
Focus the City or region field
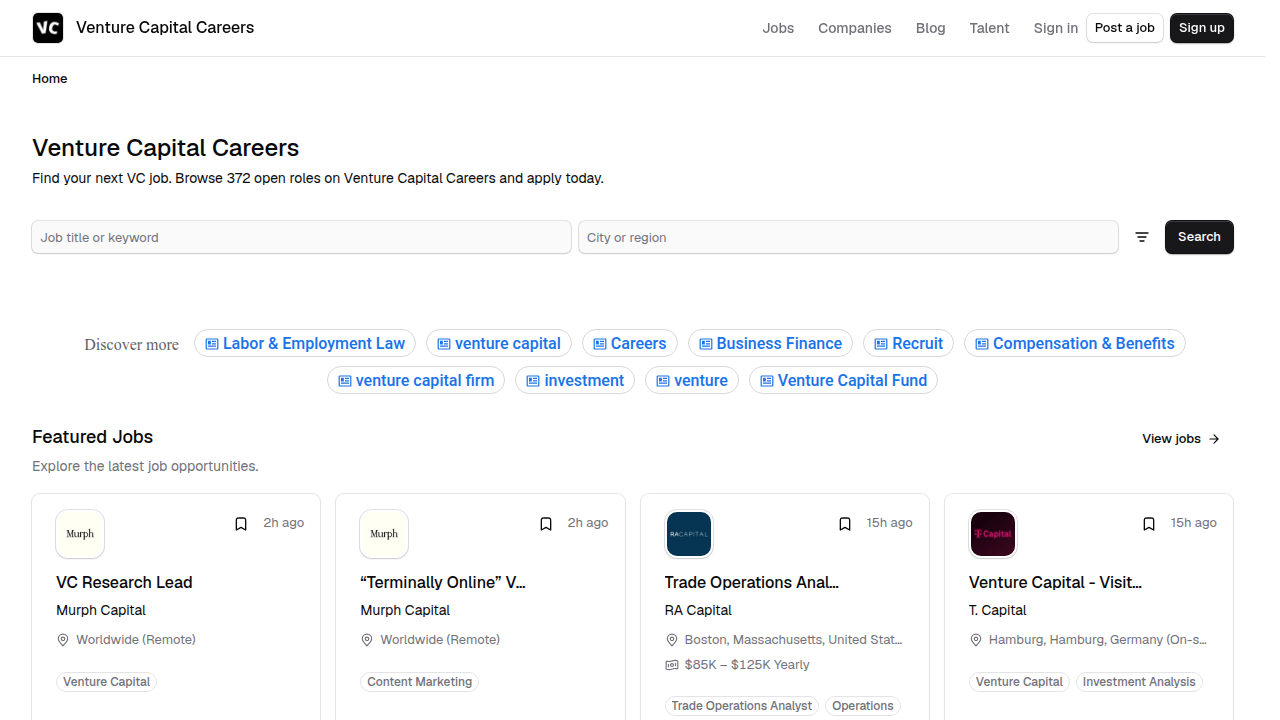pyautogui.click(x=848, y=237)
